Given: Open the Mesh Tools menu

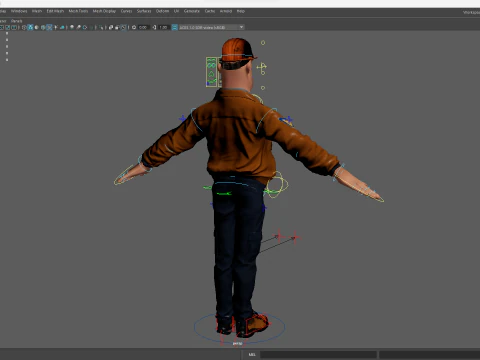Looking at the screenshot, I should (78, 11).
